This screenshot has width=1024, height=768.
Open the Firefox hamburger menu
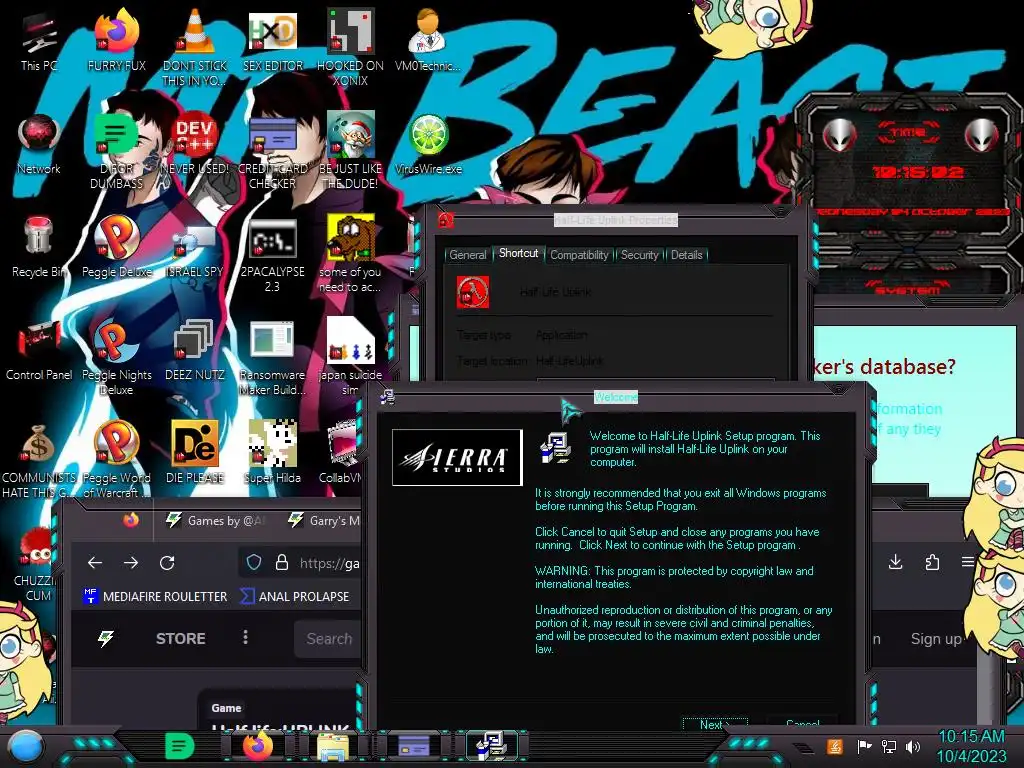[x=968, y=562]
